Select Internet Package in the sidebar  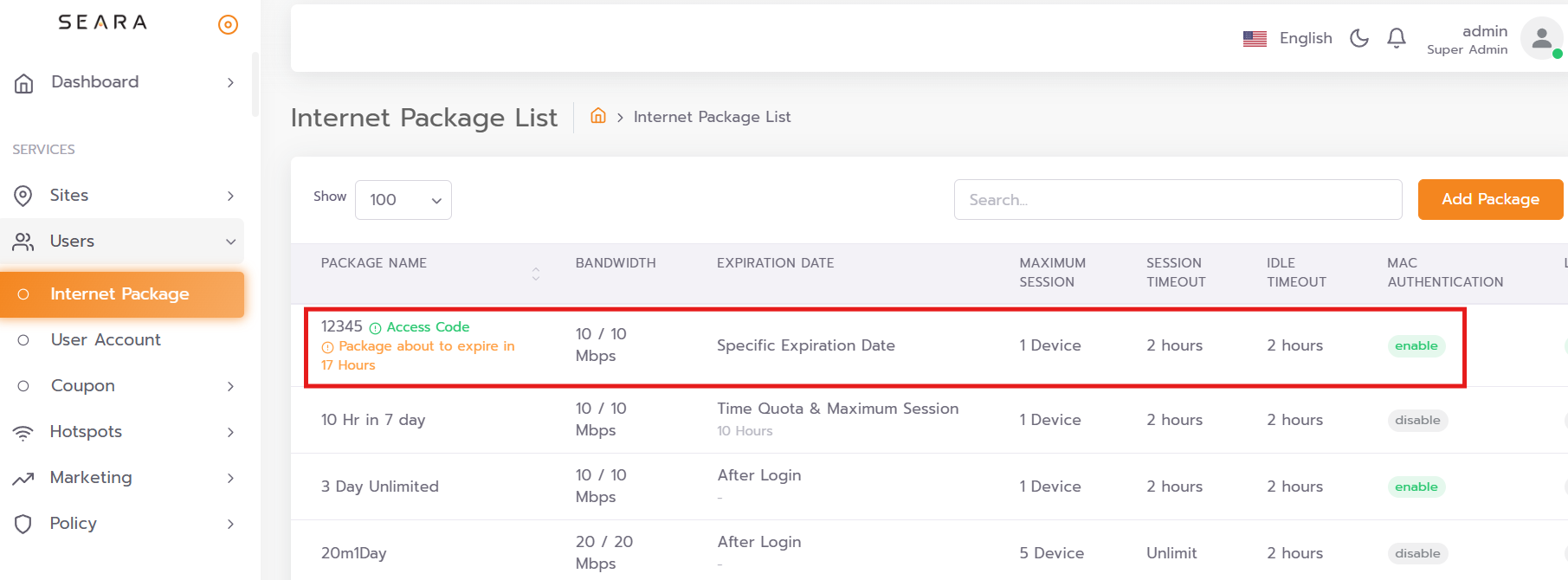[119, 294]
